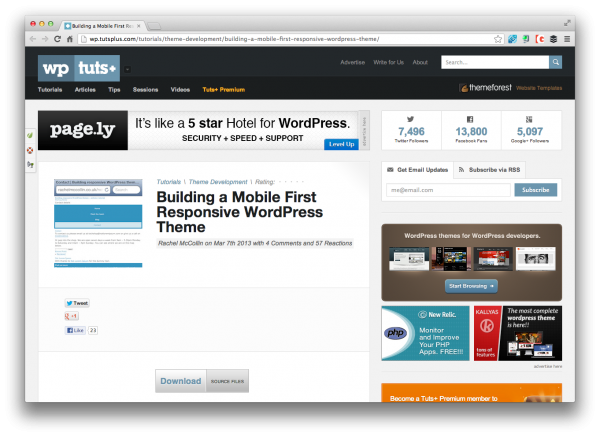The width and height of the screenshot is (600, 437).
Task: Open Google+ followers count 5,097
Action: coord(530,130)
